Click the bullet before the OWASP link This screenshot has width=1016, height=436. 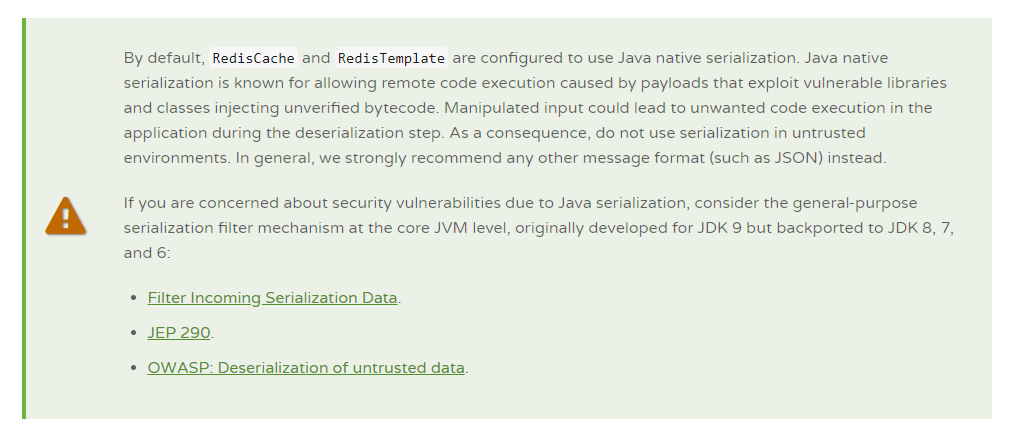134,368
